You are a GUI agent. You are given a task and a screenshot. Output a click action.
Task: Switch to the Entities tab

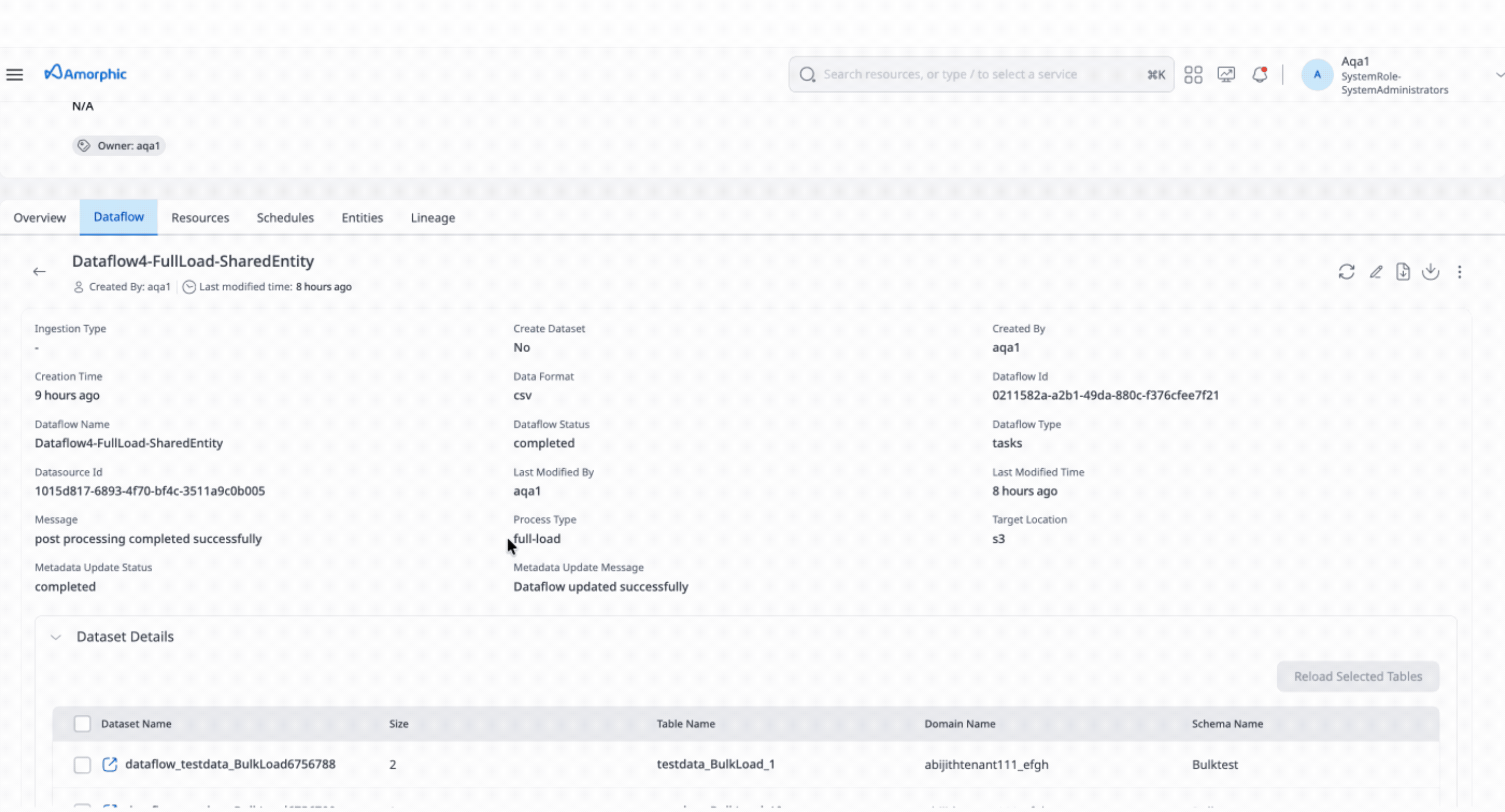tap(362, 218)
